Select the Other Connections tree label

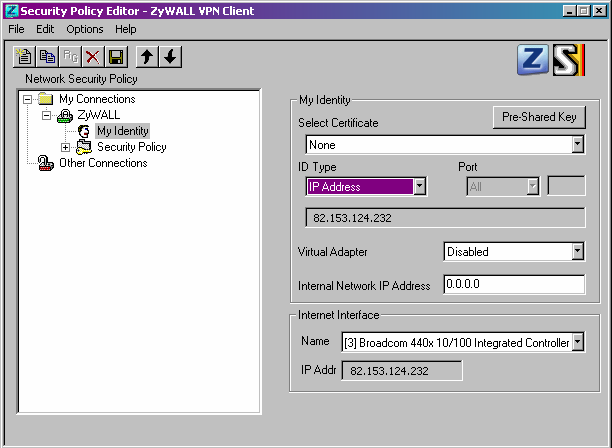point(103,163)
